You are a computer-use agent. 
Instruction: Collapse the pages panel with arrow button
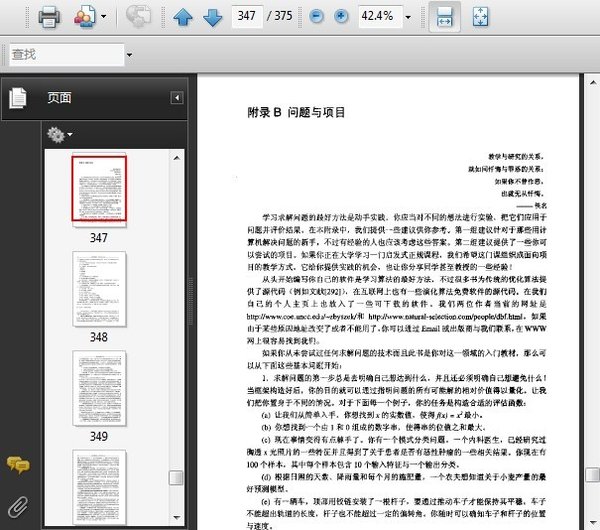[x=177, y=98]
